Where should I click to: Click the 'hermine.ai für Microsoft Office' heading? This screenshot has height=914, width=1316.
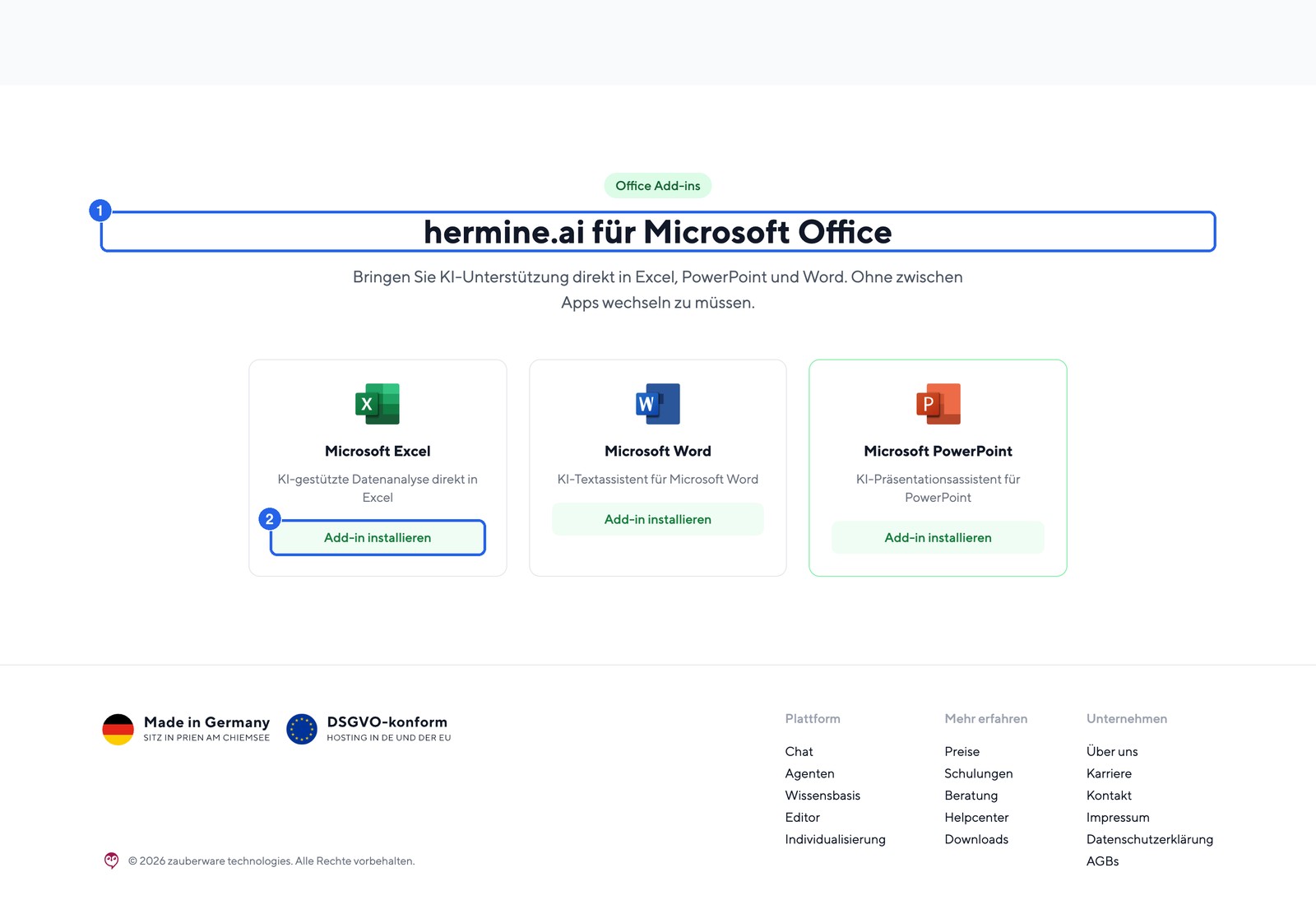coord(658,232)
